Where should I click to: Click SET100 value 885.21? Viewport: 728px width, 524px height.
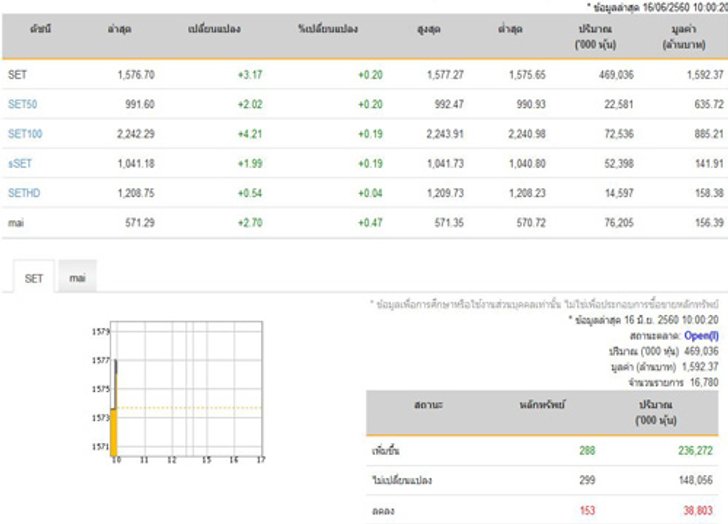709,134
